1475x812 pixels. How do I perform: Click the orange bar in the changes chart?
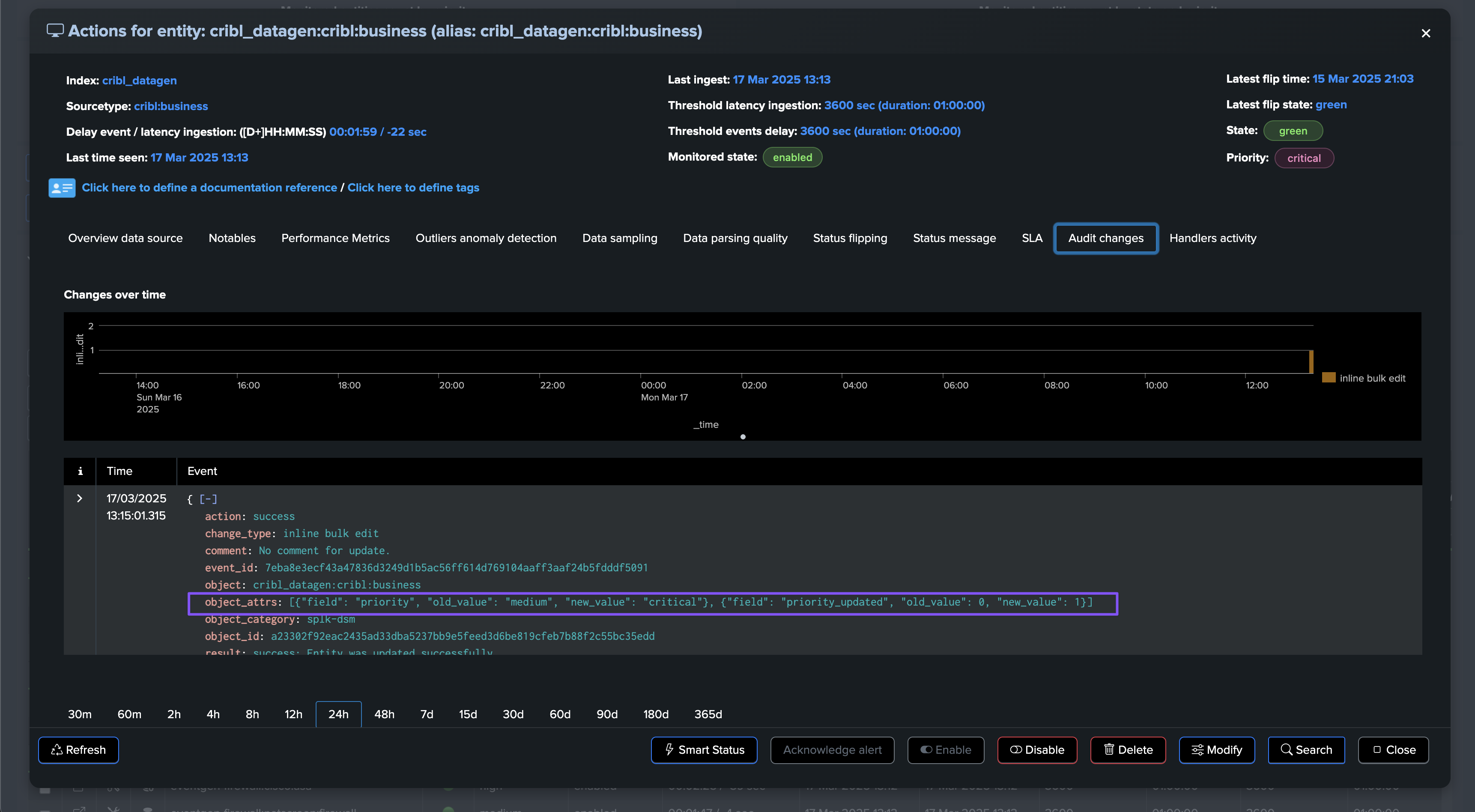(1311, 362)
